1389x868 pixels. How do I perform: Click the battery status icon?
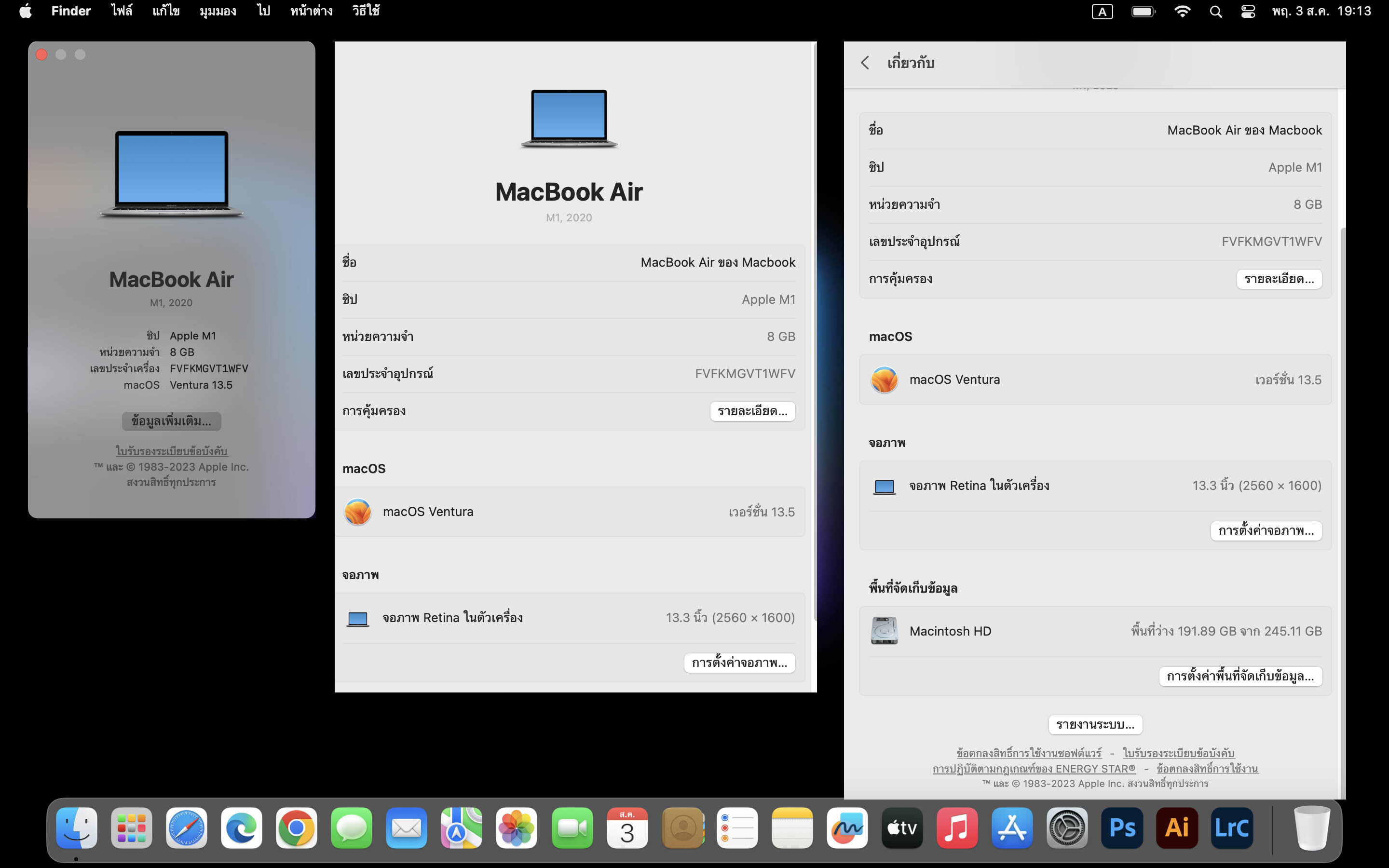point(1143,12)
